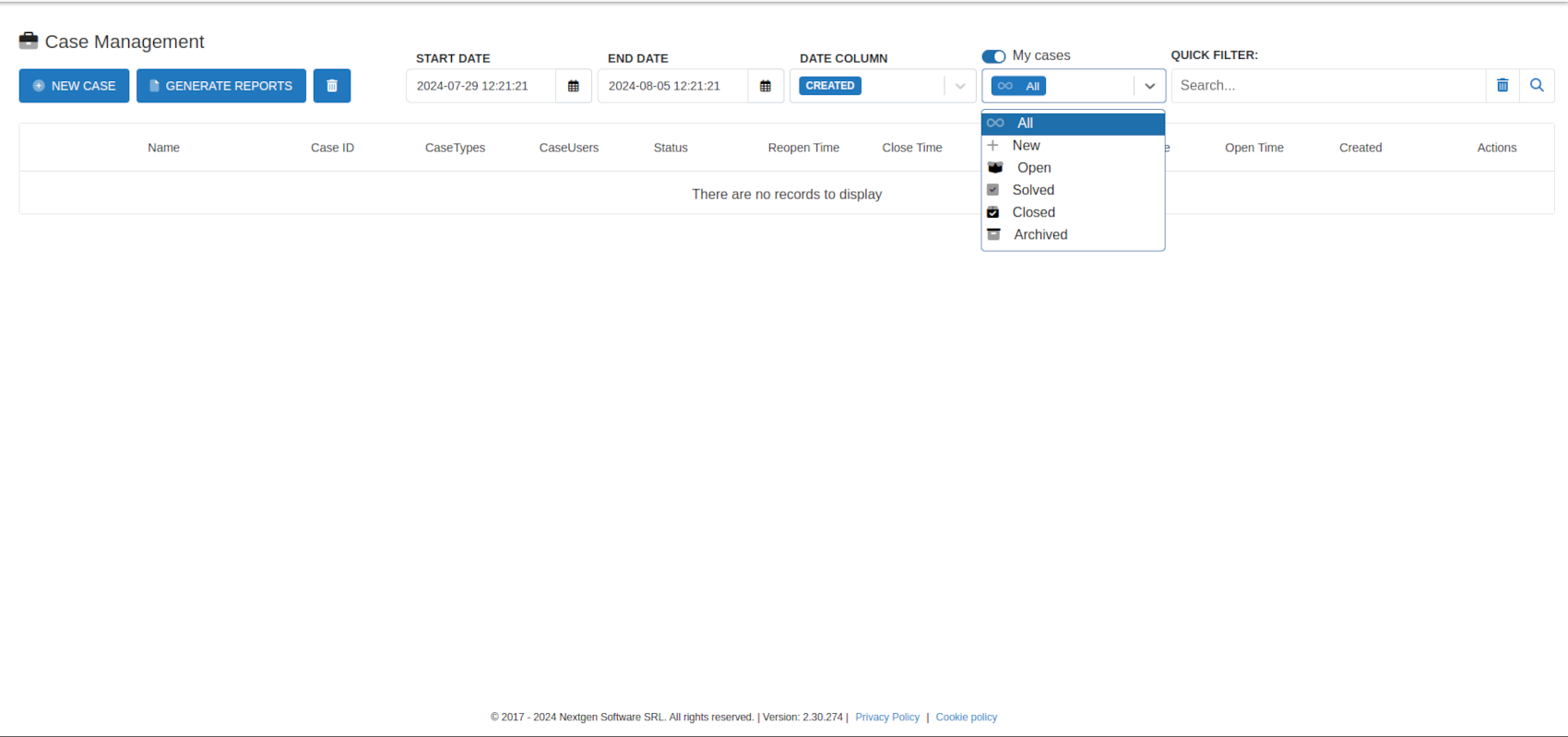
Task: Click the CaseTypes column header
Action: pos(455,148)
